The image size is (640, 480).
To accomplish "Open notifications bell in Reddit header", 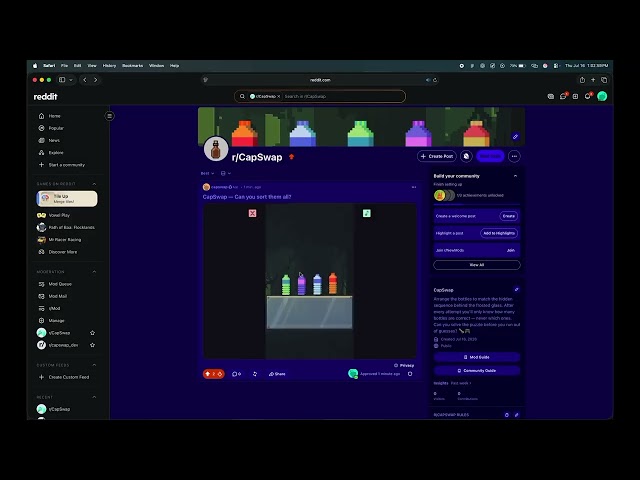I will (588, 96).
